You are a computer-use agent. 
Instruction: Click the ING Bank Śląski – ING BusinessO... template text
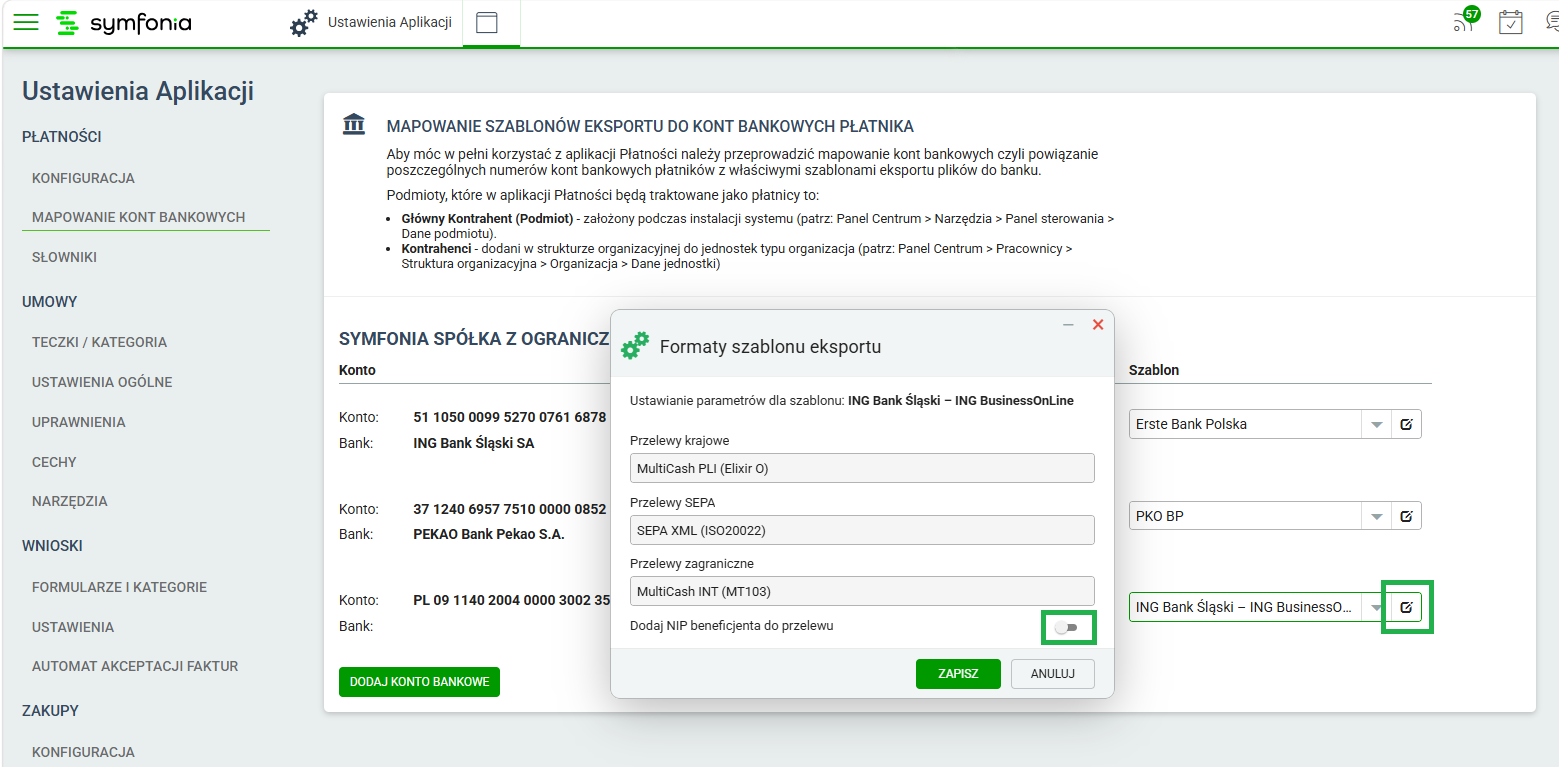1244,607
